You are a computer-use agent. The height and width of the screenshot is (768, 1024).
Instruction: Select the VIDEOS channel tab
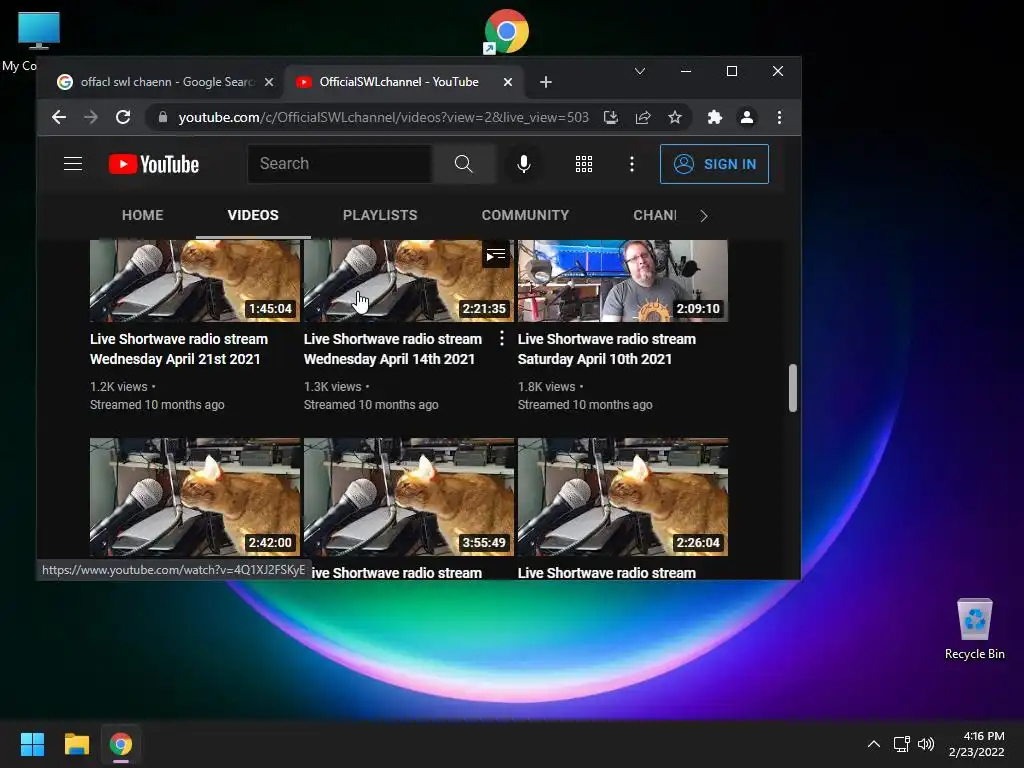[x=253, y=216]
